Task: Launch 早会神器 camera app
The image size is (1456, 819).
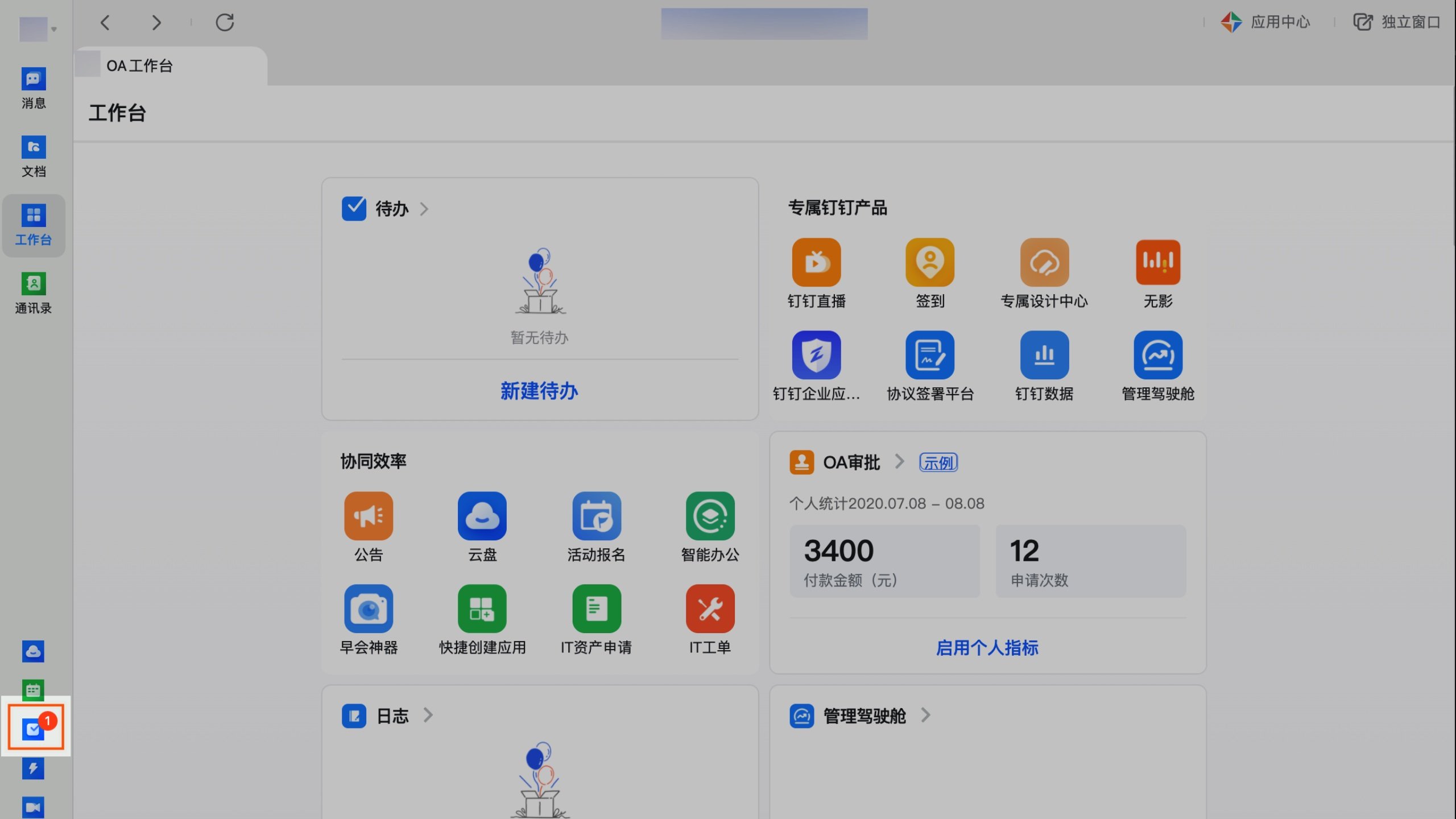Action: [369, 609]
